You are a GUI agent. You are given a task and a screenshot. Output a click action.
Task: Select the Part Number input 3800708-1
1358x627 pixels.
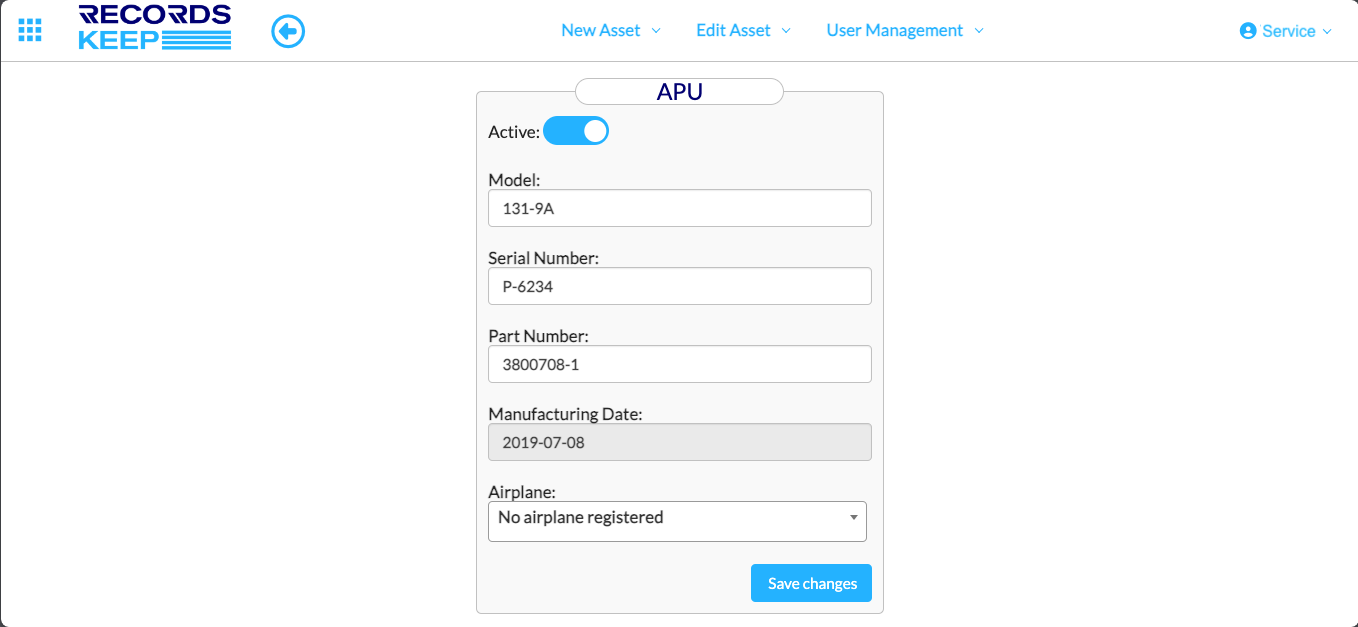click(679, 364)
